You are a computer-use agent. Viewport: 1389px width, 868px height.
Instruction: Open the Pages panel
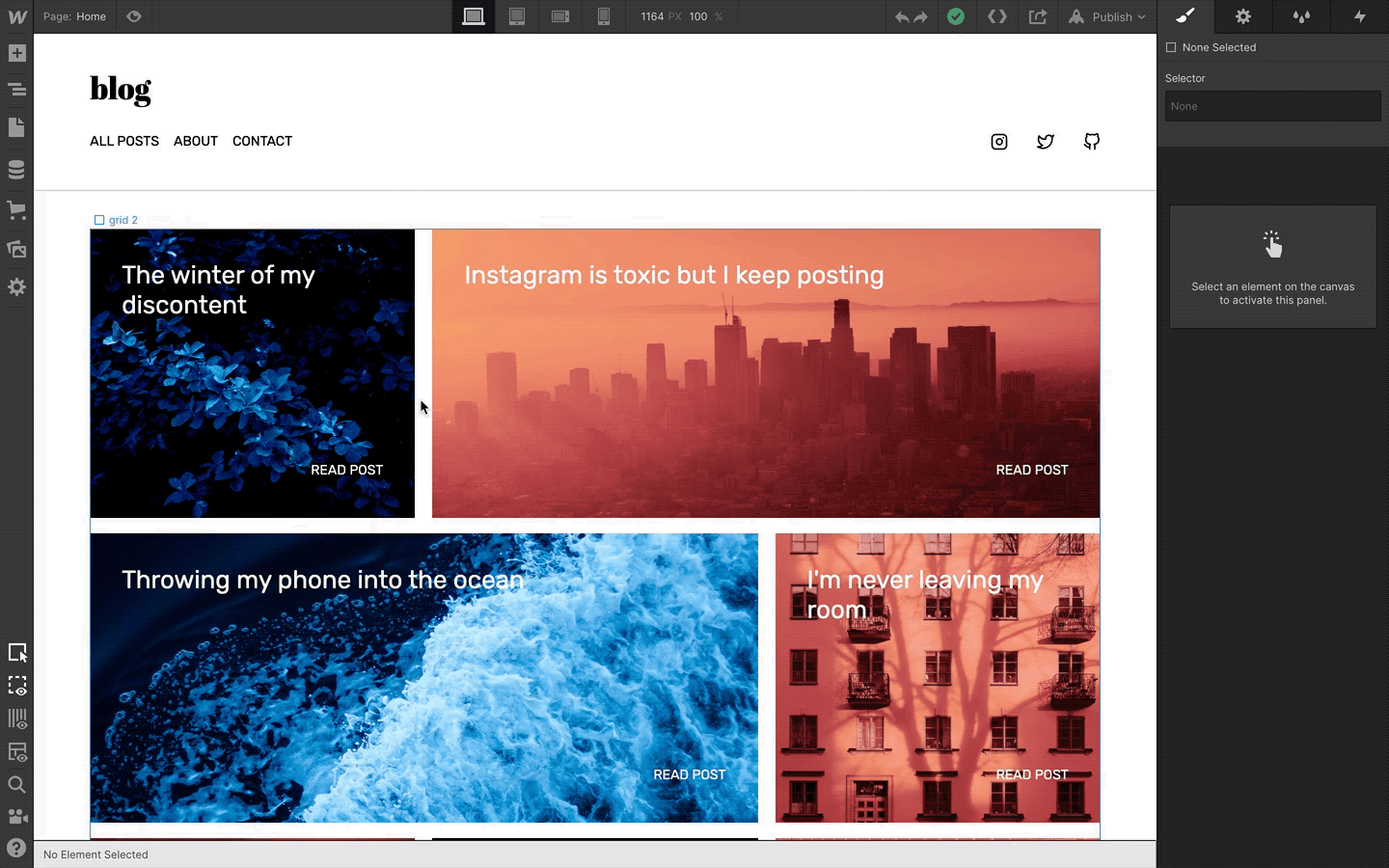16,127
